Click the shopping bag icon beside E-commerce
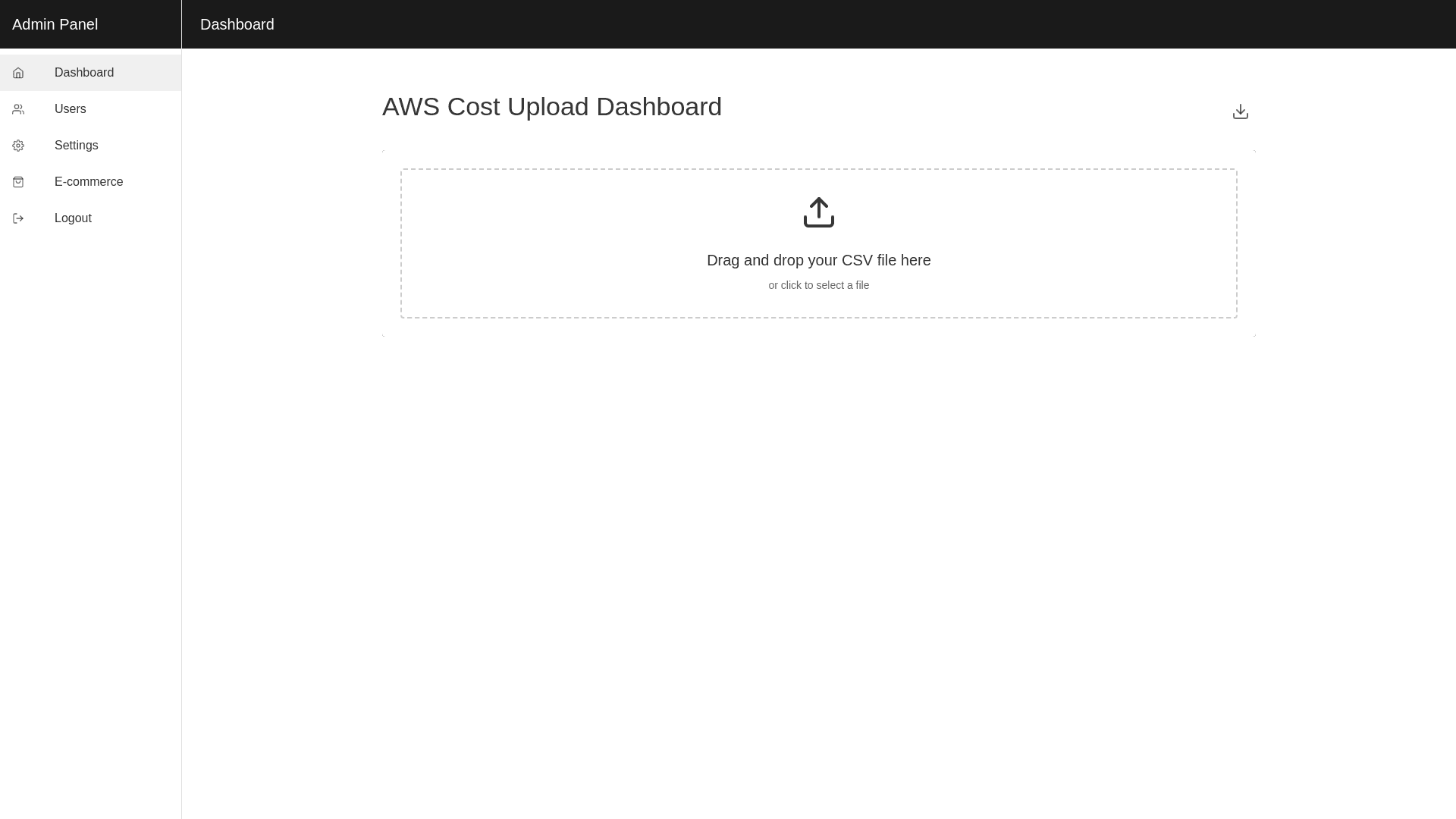The height and width of the screenshot is (819, 1456). click(18, 182)
